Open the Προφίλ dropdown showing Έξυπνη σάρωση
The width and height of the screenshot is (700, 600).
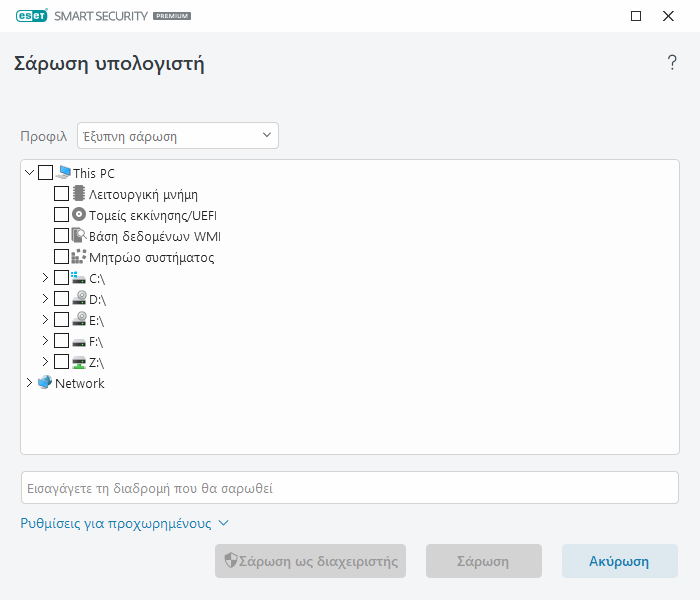point(178,136)
